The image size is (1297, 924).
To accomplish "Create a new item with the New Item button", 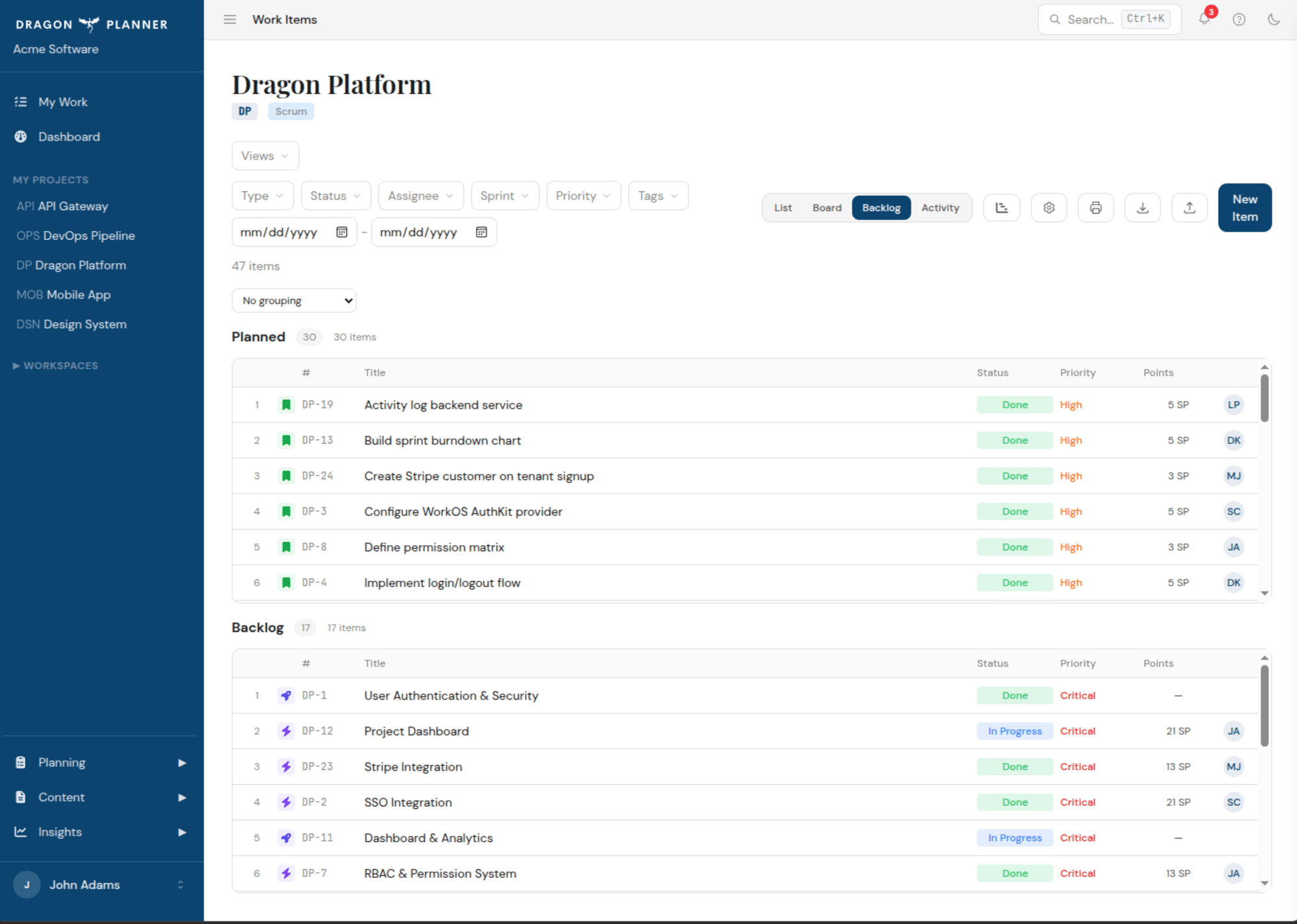I will tap(1244, 208).
